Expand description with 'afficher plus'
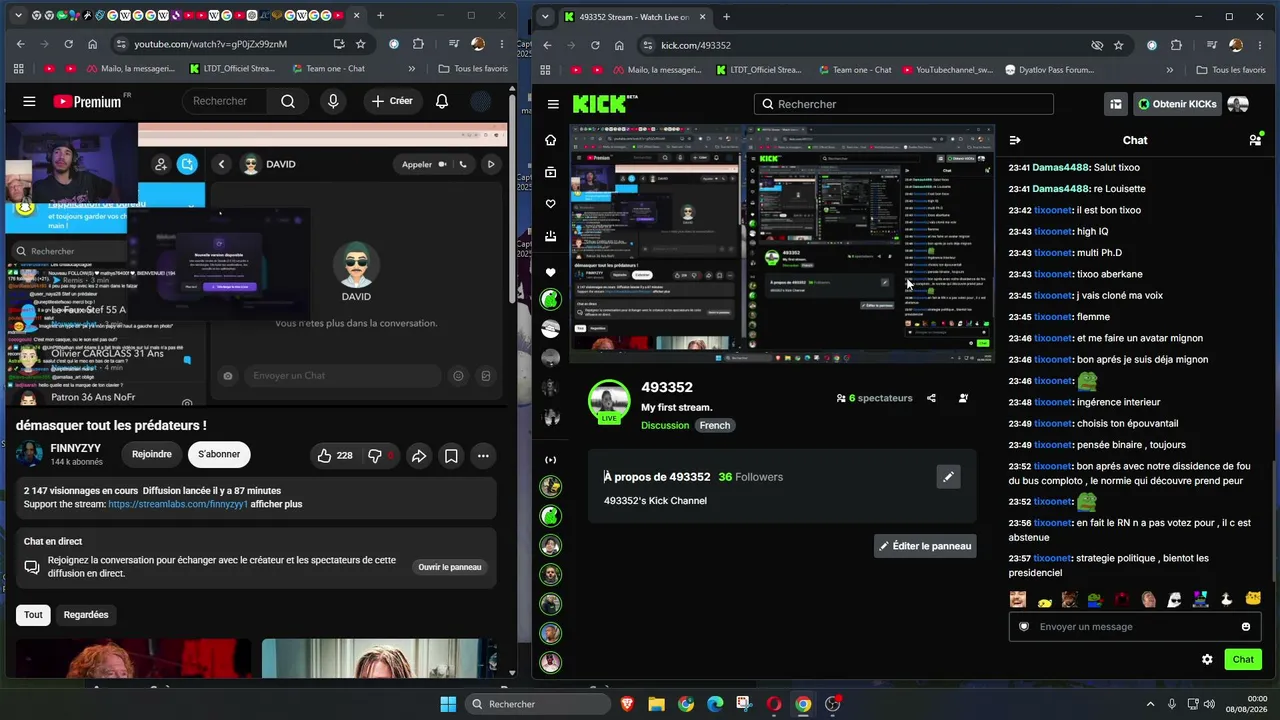The width and height of the screenshot is (1280, 720). (x=276, y=504)
